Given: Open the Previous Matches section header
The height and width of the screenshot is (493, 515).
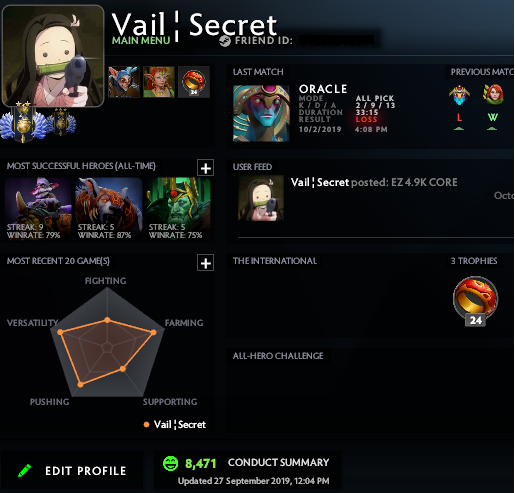Looking at the screenshot, I should click(x=481, y=72).
